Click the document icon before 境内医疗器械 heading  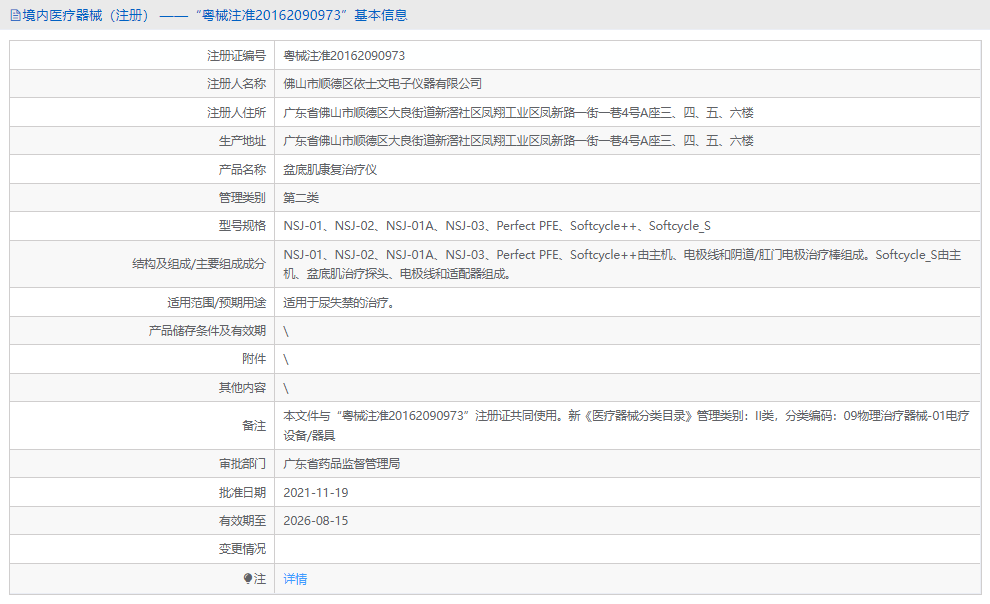(x=15, y=15)
